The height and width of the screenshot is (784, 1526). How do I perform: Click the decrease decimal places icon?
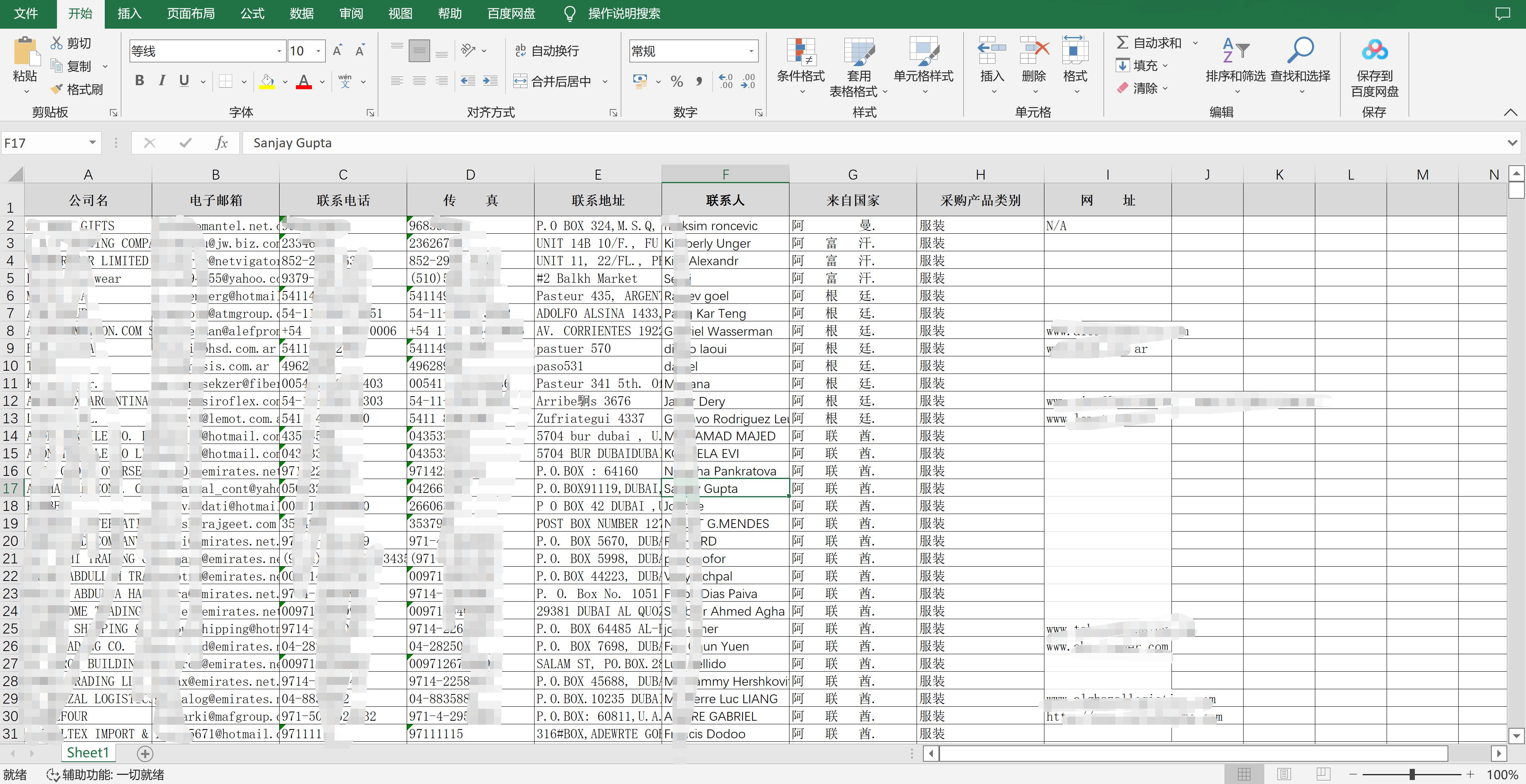click(x=748, y=81)
